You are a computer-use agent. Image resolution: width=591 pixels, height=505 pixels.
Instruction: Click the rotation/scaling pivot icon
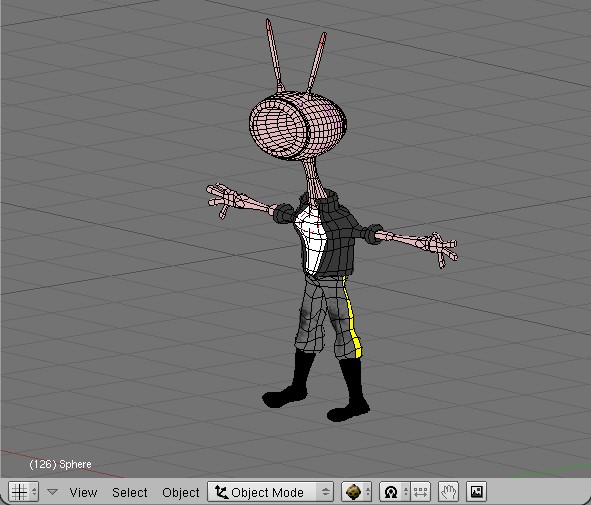pos(390,492)
